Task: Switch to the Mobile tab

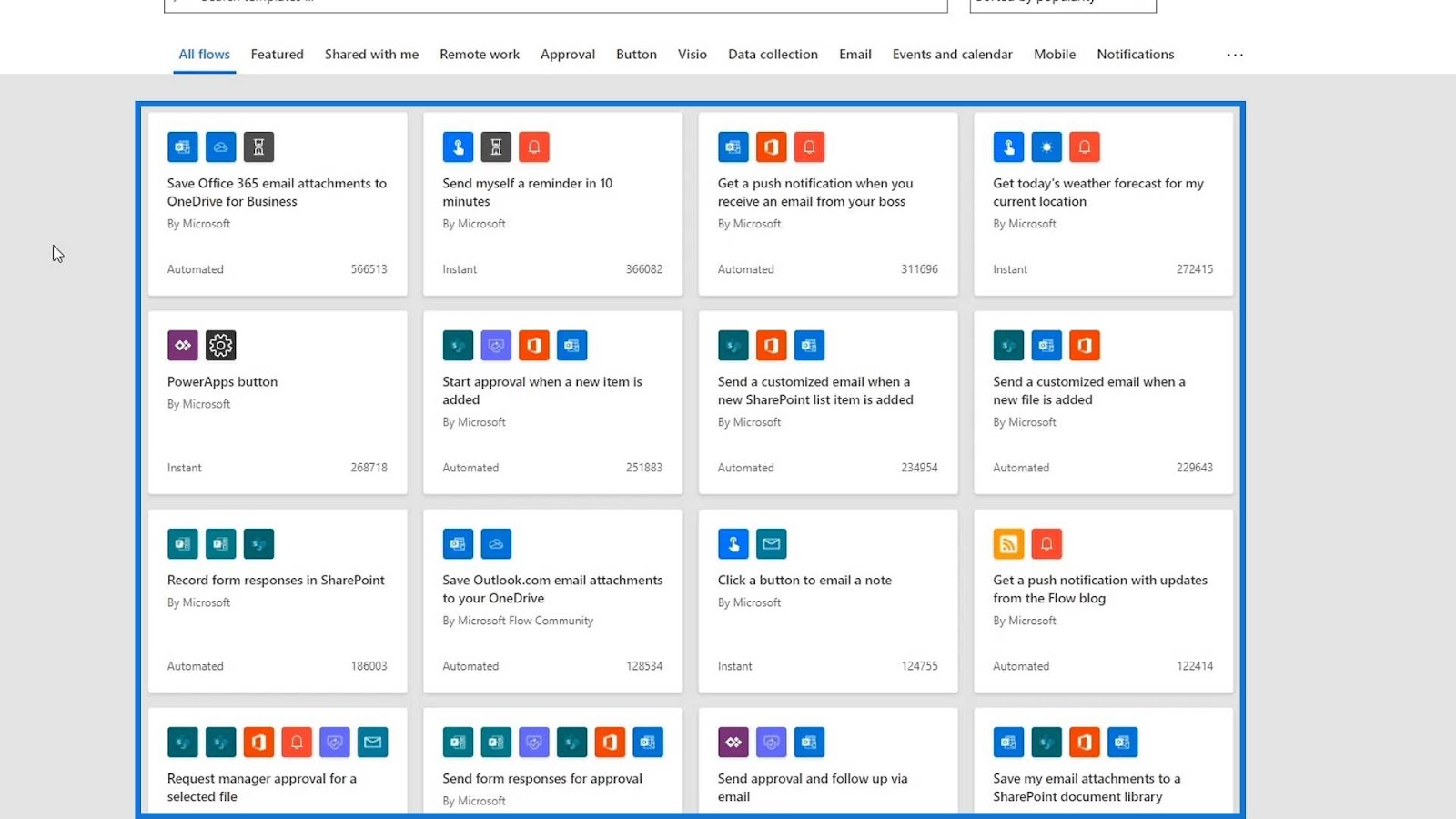Action: 1055,55
